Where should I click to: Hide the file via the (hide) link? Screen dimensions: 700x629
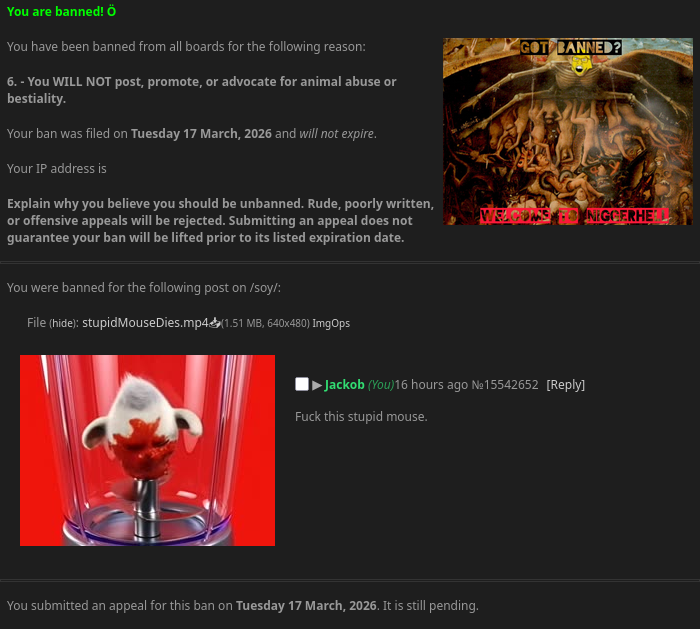tap(64, 323)
